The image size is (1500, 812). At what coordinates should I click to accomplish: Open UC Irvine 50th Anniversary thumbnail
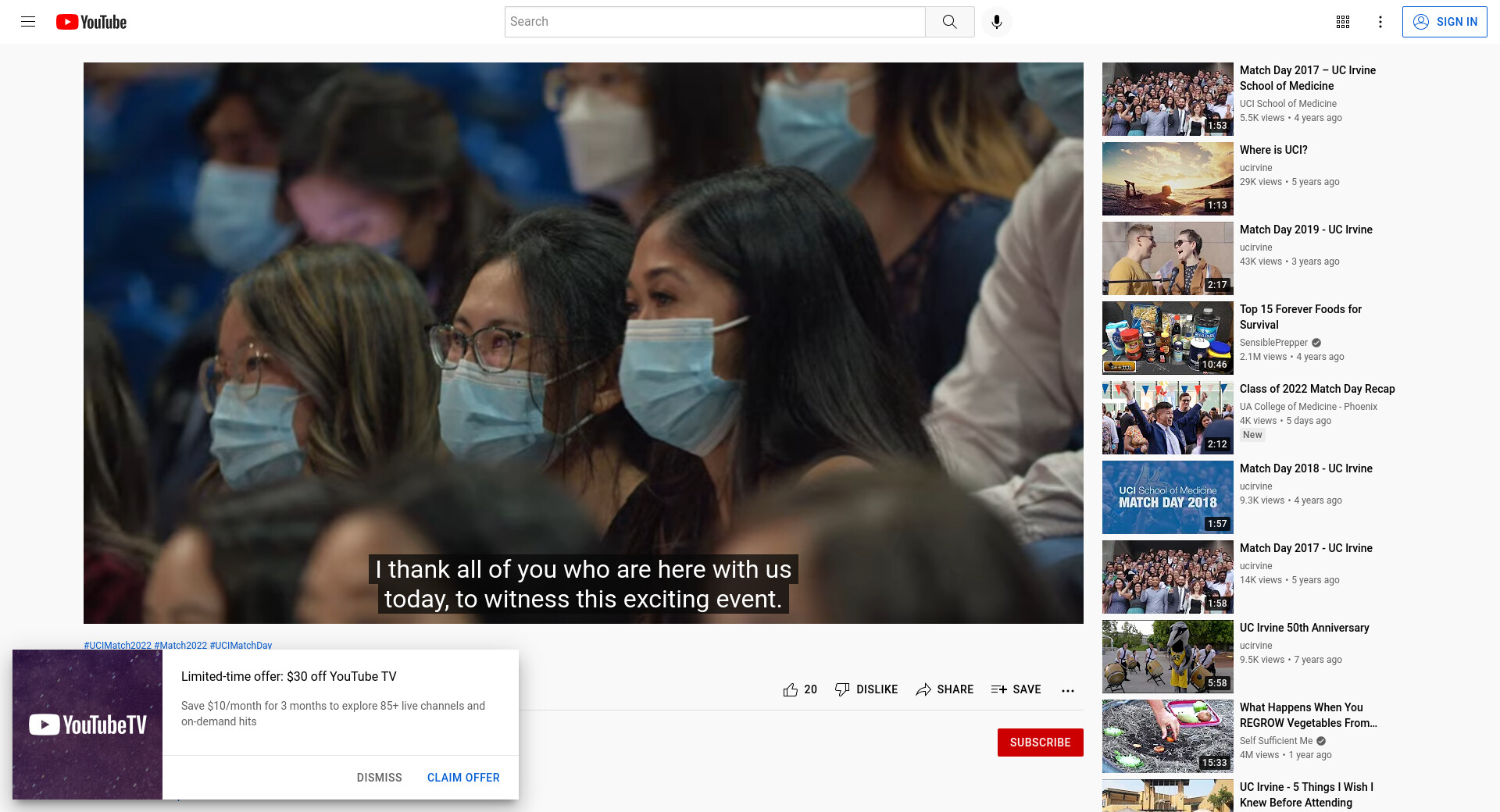(1167, 657)
